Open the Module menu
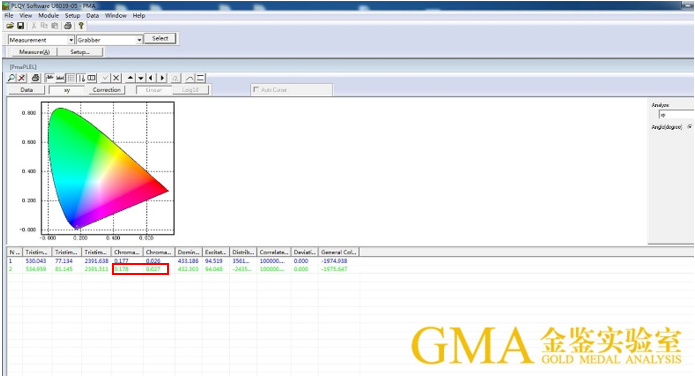Viewport: 695px width, 377px height. pos(48,16)
